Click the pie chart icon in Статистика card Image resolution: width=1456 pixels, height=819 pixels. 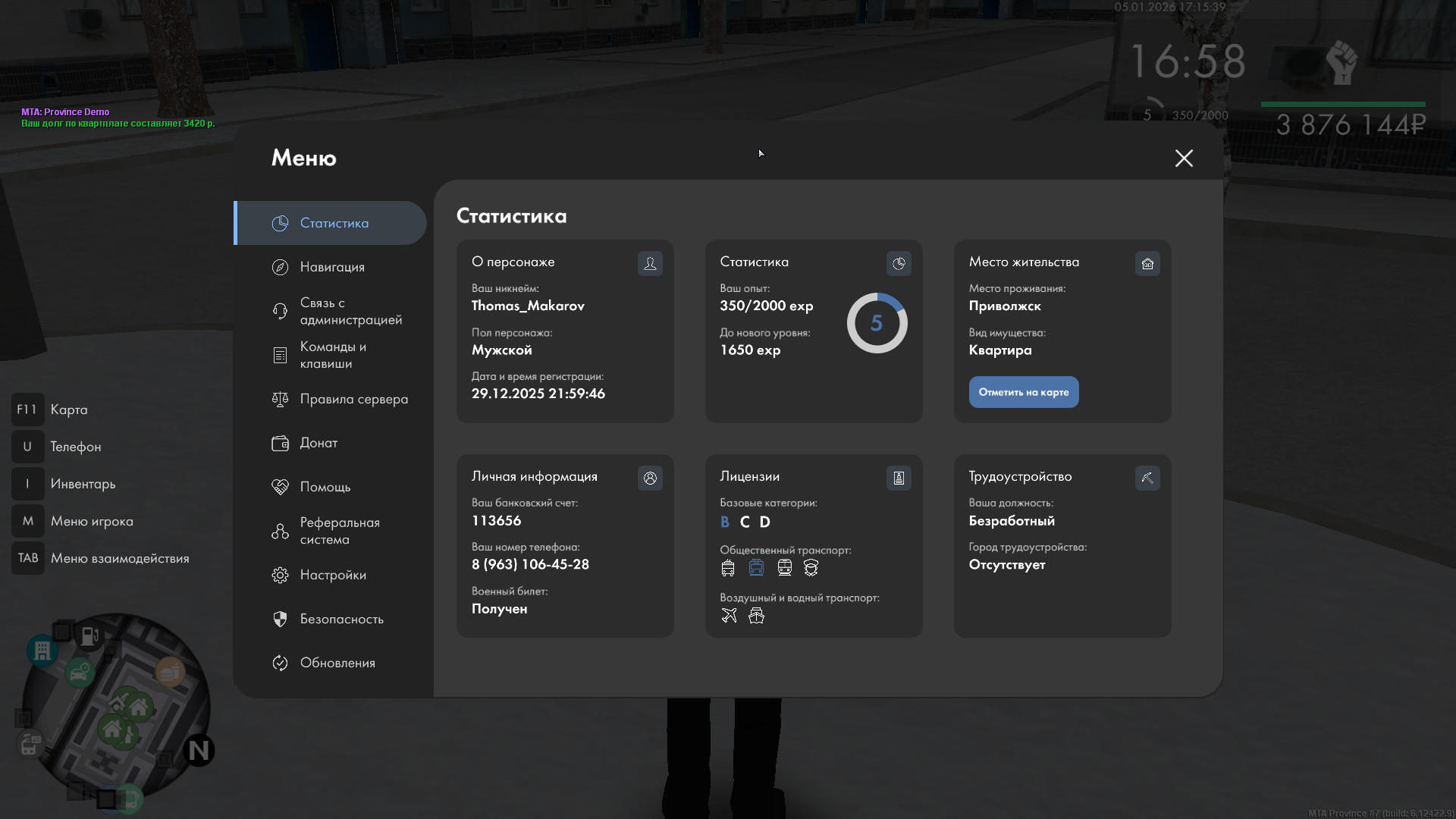point(899,263)
